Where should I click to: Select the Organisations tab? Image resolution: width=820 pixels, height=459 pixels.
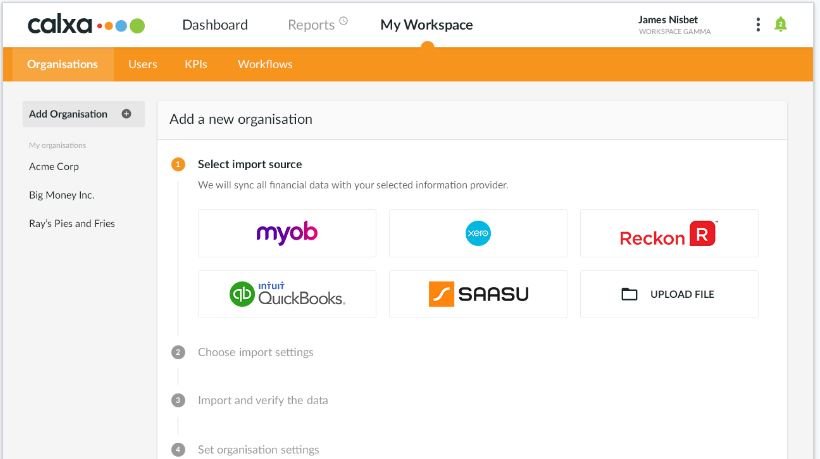point(62,64)
